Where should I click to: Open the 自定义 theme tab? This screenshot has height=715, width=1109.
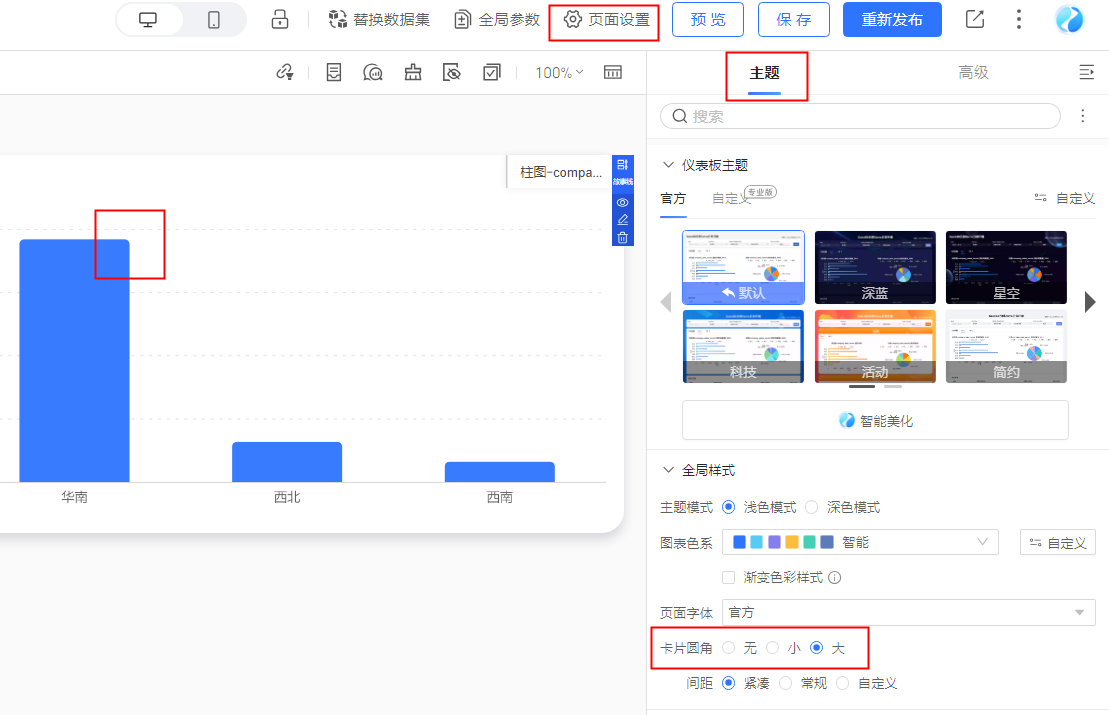click(x=730, y=198)
